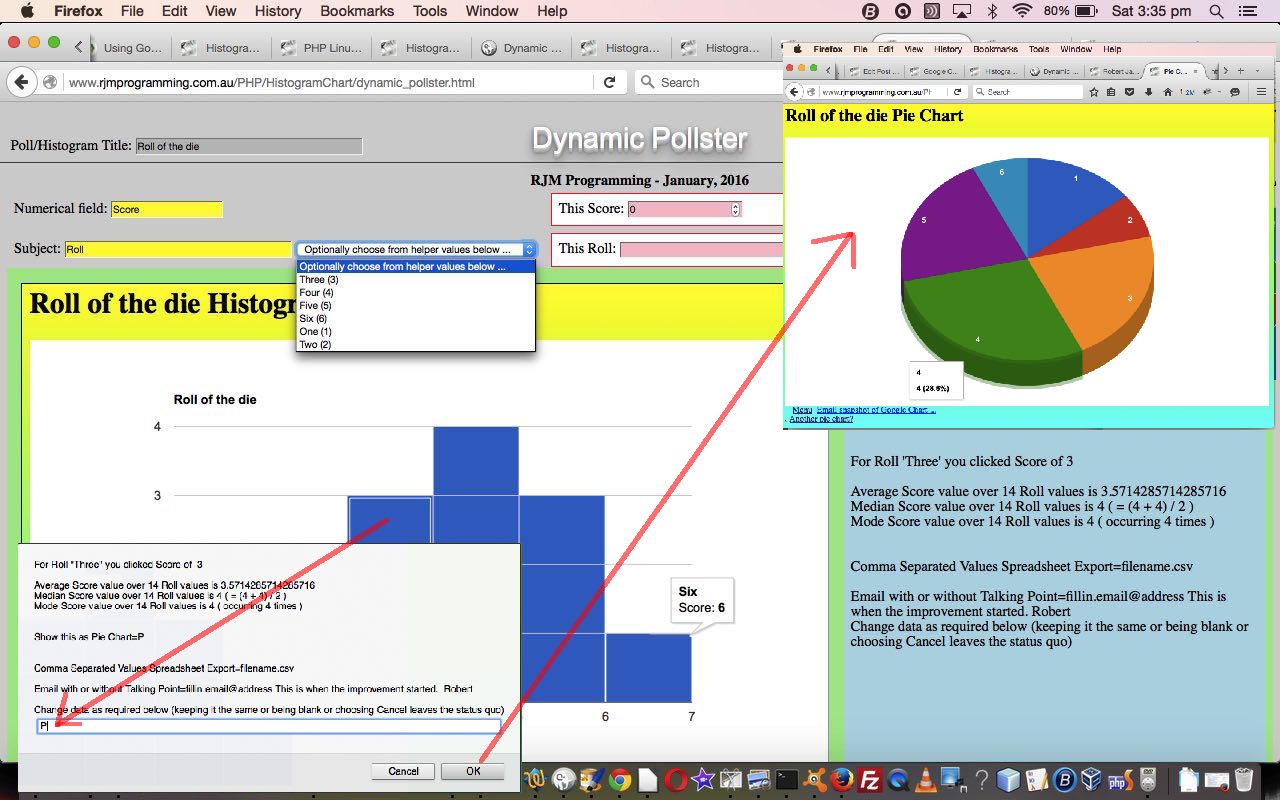1280x800 pixels.
Task: Click the This Score number stepper arrows
Action: pos(735,209)
